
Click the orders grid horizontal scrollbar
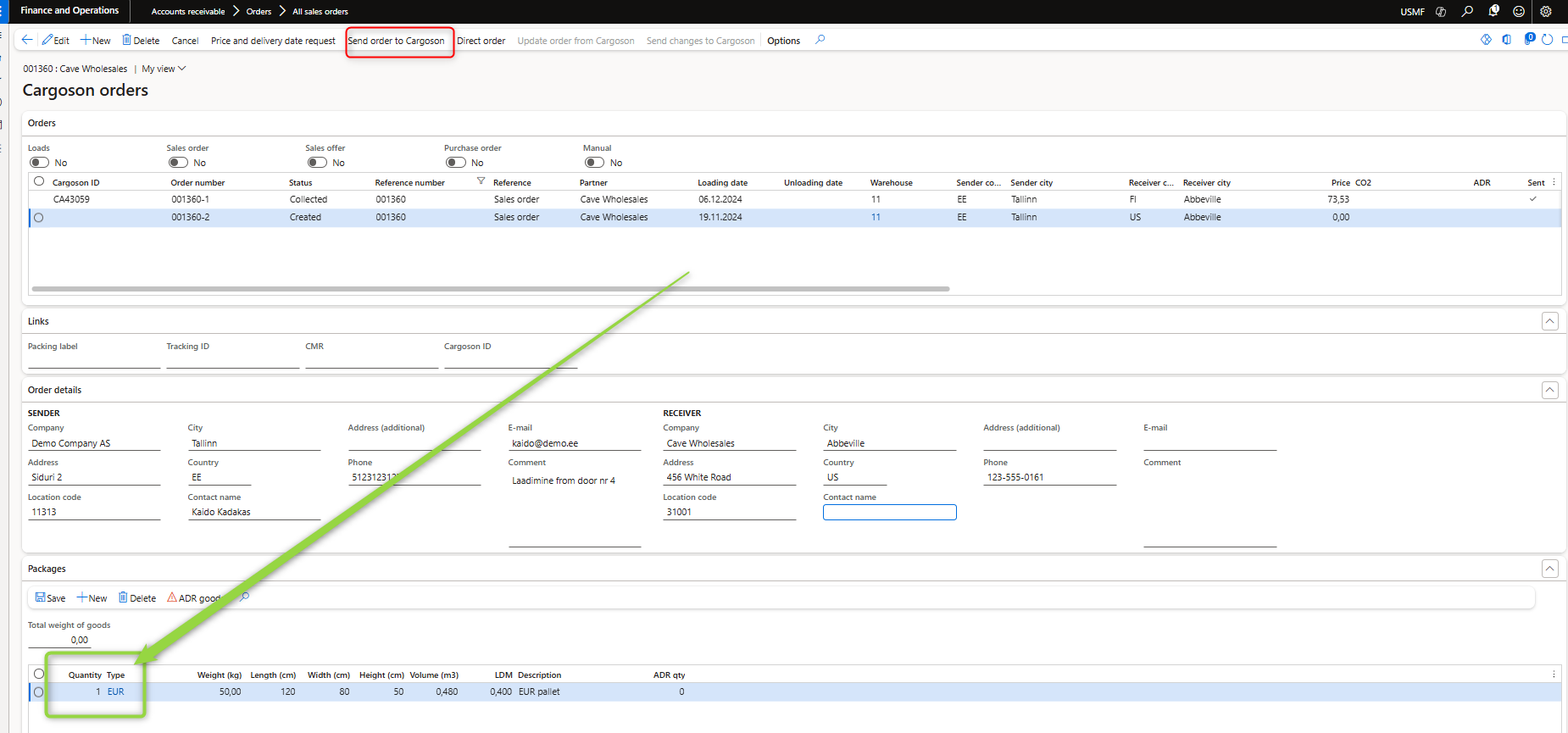pos(491,289)
